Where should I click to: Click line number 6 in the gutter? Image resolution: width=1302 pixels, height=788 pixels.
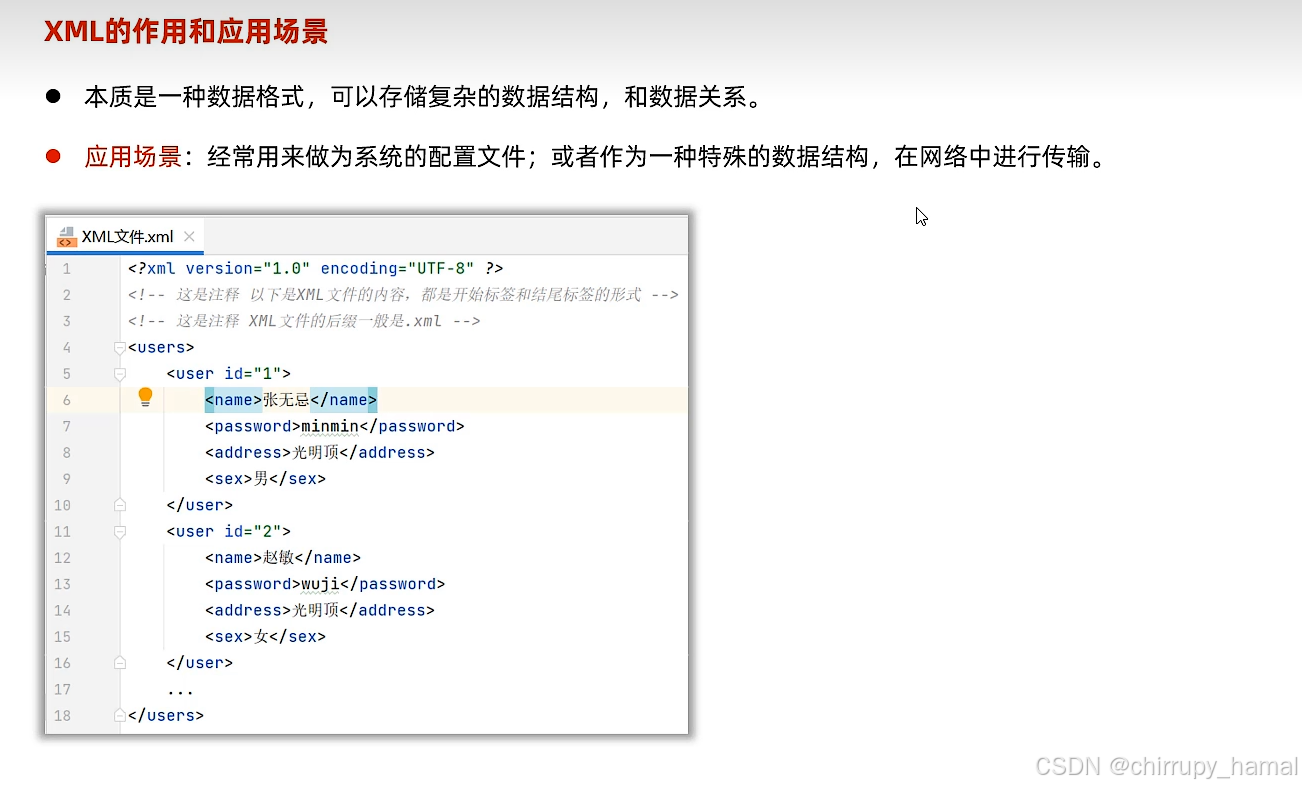tap(66, 400)
